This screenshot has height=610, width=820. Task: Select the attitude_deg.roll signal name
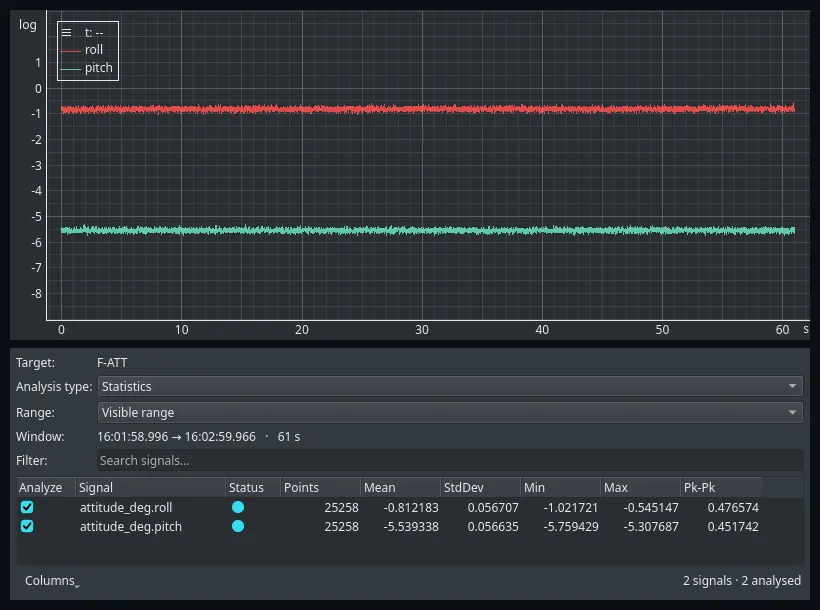(x=126, y=507)
